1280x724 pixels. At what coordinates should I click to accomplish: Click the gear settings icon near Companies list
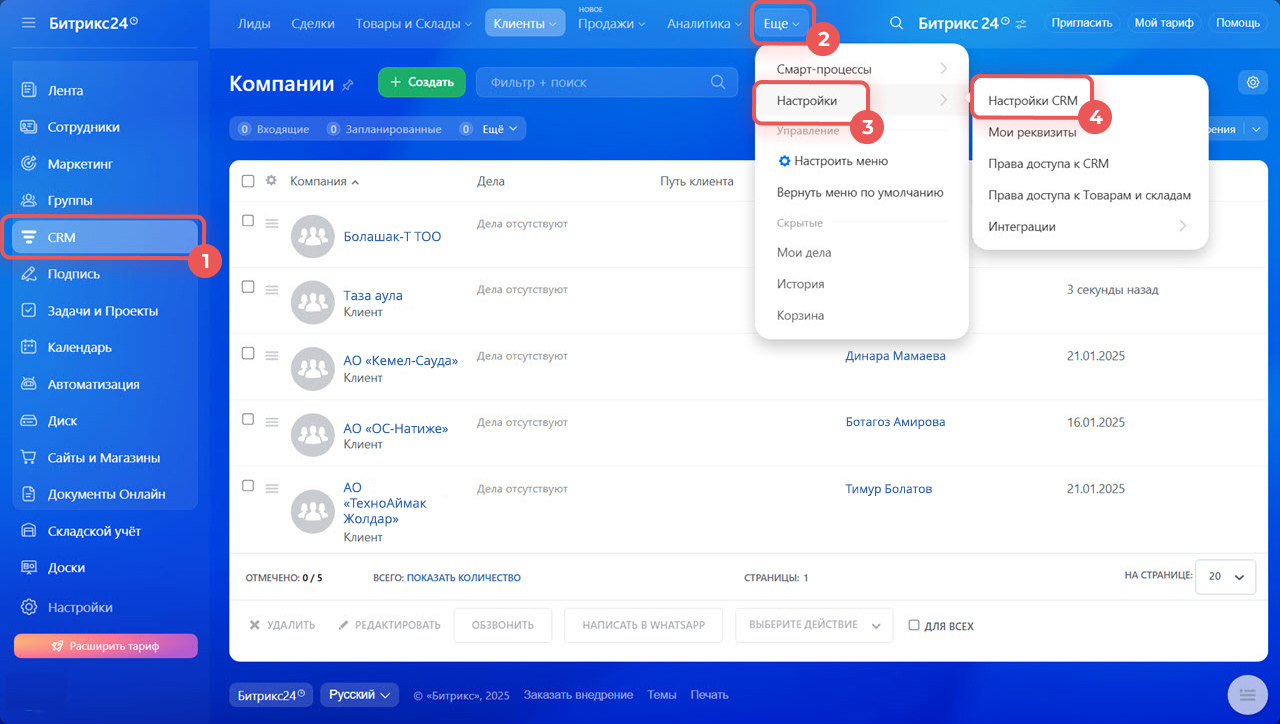[x=1252, y=83]
